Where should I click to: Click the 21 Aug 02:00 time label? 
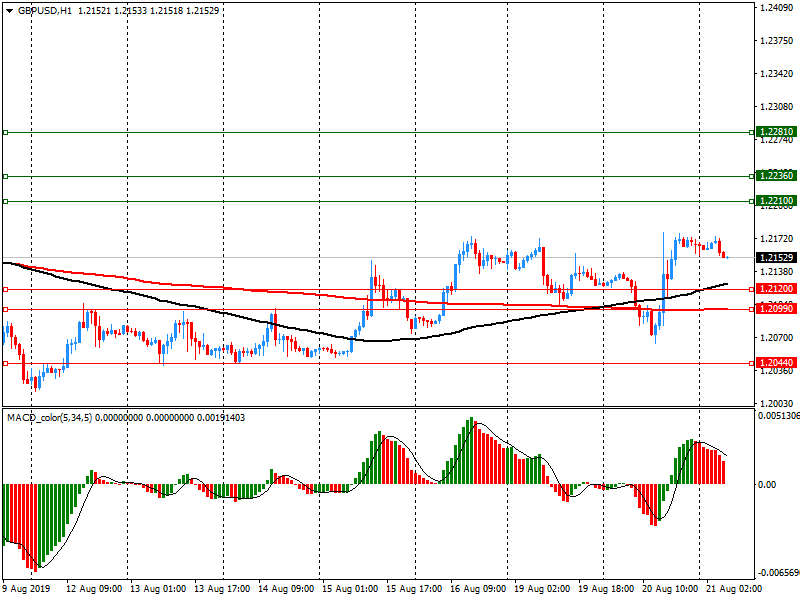pyautogui.click(x=734, y=589)
